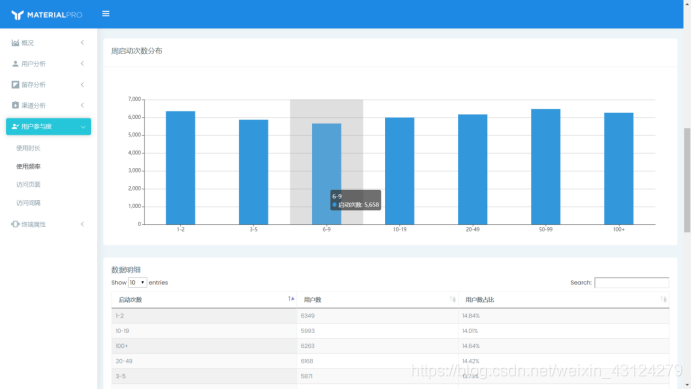Go to 访问页面 submenu item
Viewport: 692px width, 389px height.
pyautogui.click(x=28, y=185)
